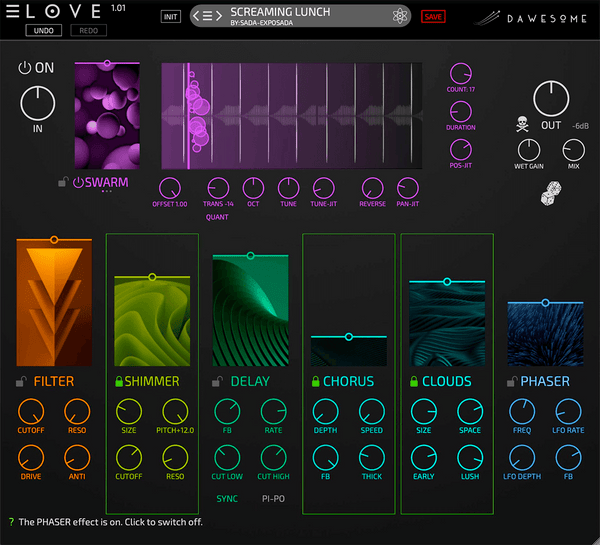Click the lock icon beside SWARM
This screenshot has width=600, height=545.
[x=64, y=182]
